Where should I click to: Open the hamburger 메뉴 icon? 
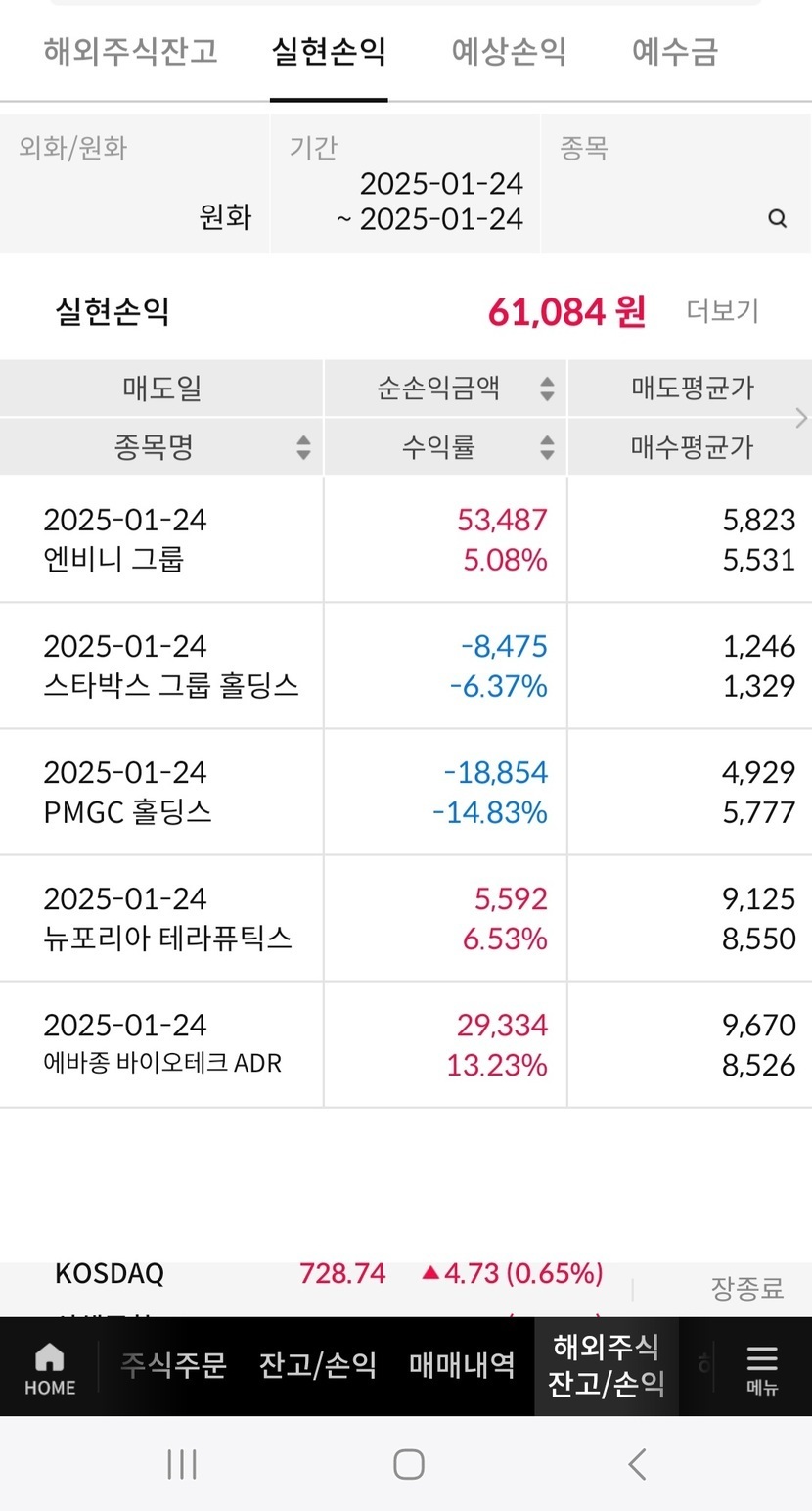point(761,1367)
